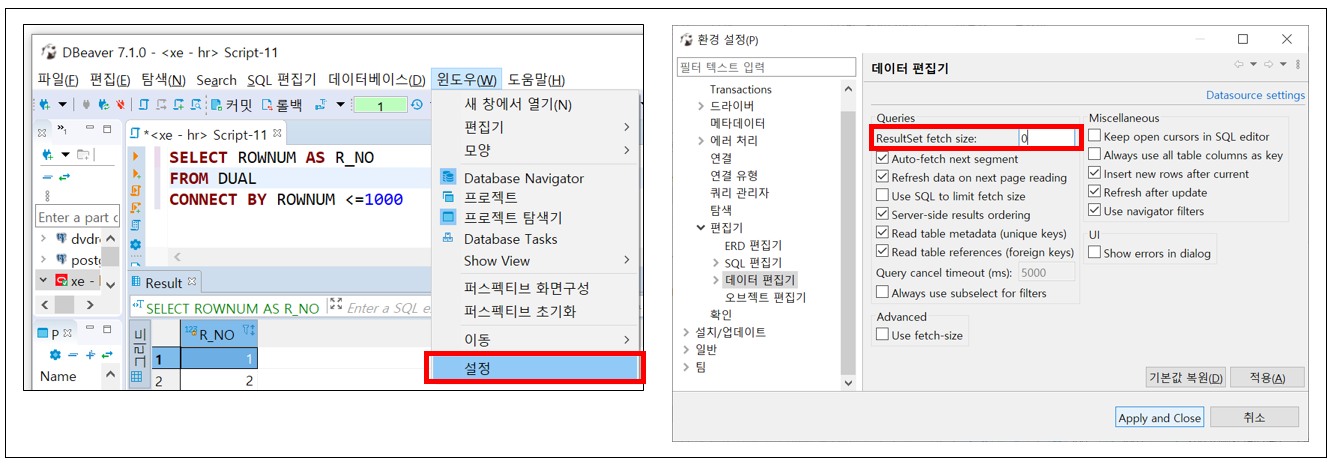The width and height of the screenshot is (1334, 466).
Task: Enable Use SQL to limit fetch size
Action: (882, 196)
